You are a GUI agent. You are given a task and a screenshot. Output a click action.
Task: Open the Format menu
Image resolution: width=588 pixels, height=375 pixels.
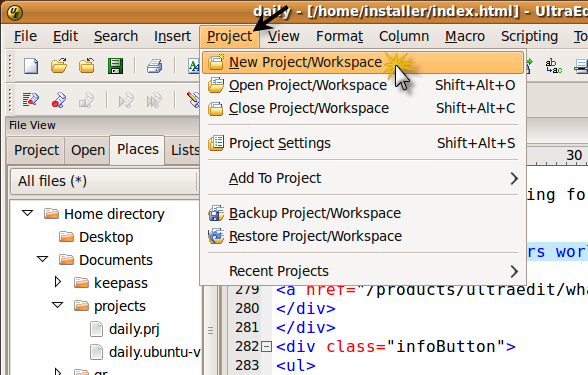click(339, 36)
